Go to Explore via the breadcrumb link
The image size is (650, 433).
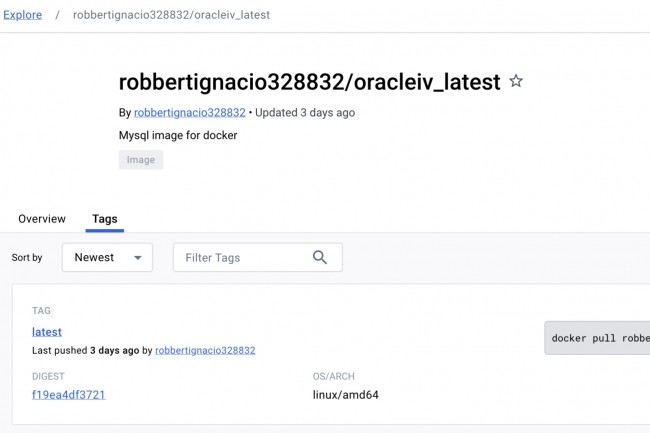tap(23, 15)
